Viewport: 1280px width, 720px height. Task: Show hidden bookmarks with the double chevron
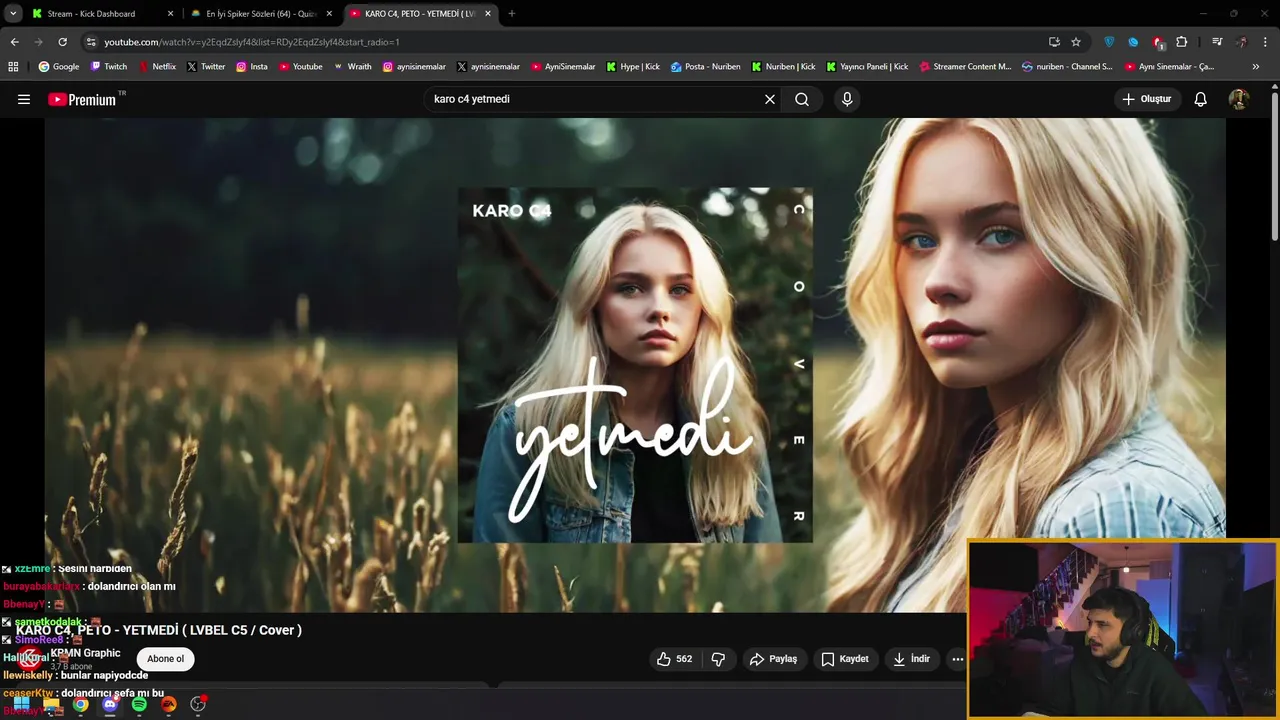coord(1256,67)
